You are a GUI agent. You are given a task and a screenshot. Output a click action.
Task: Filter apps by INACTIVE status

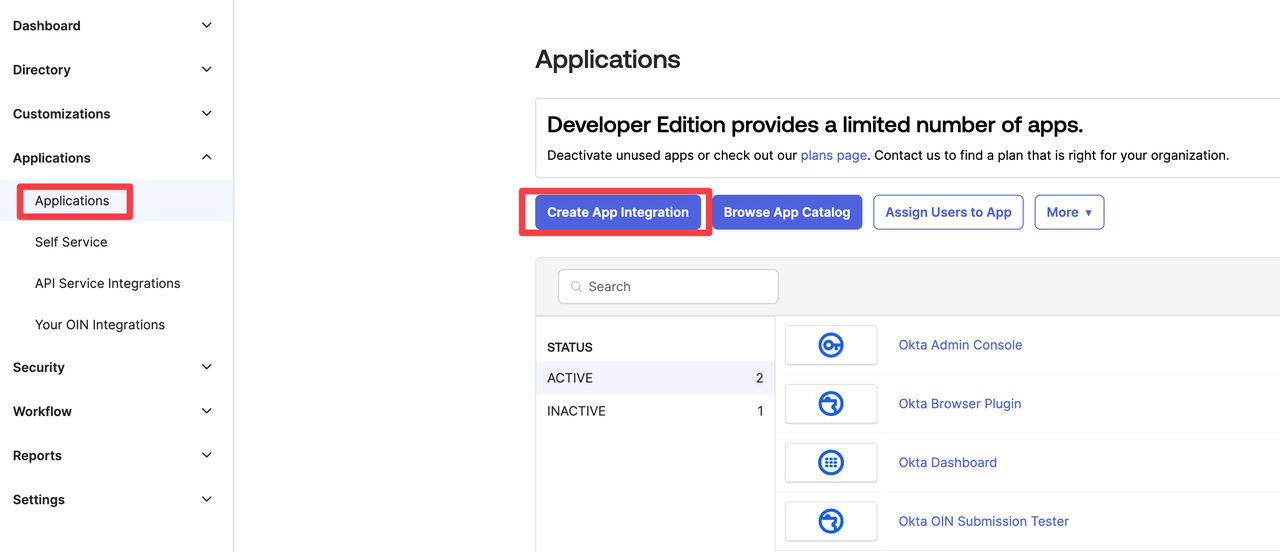point(655,411)
